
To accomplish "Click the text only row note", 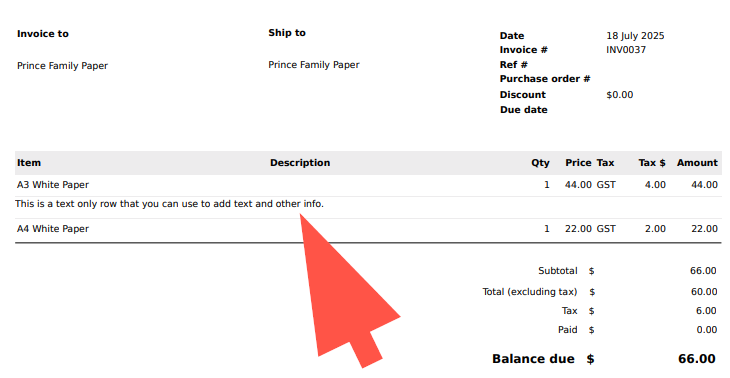I will click(169, 204).
